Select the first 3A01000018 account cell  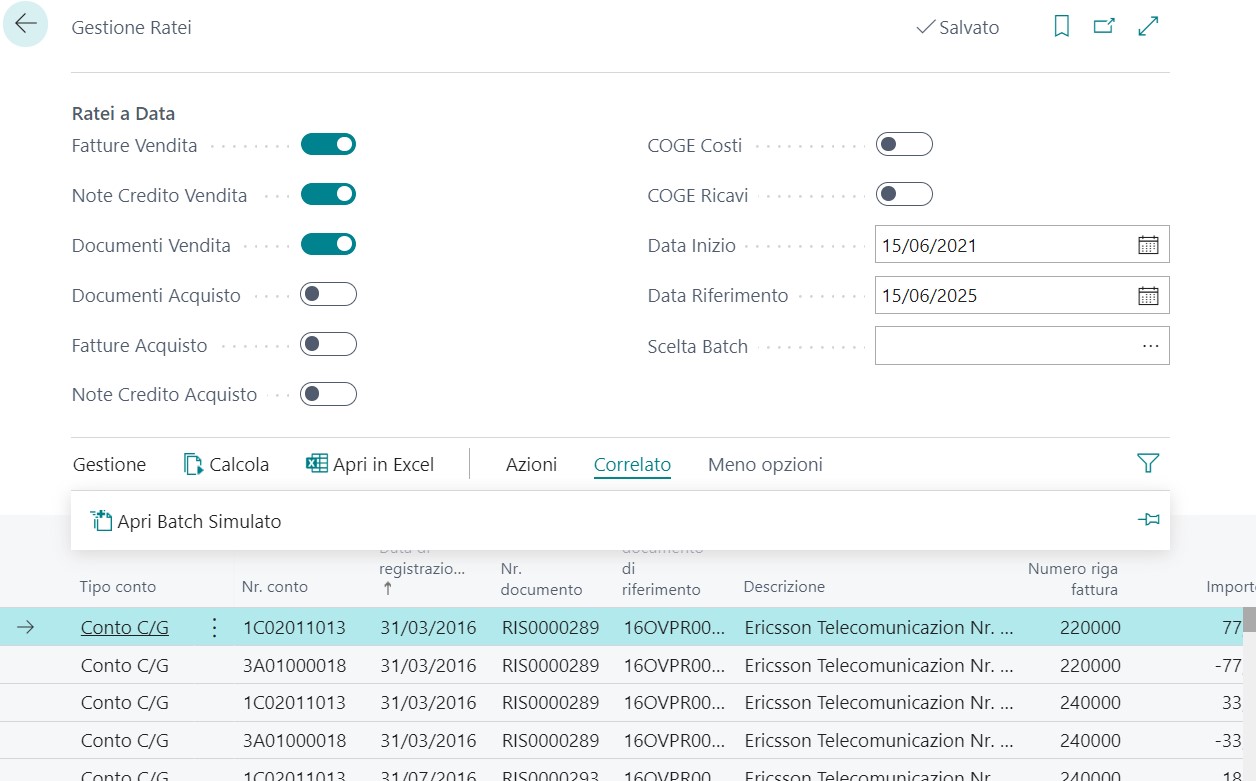point(294,666)
